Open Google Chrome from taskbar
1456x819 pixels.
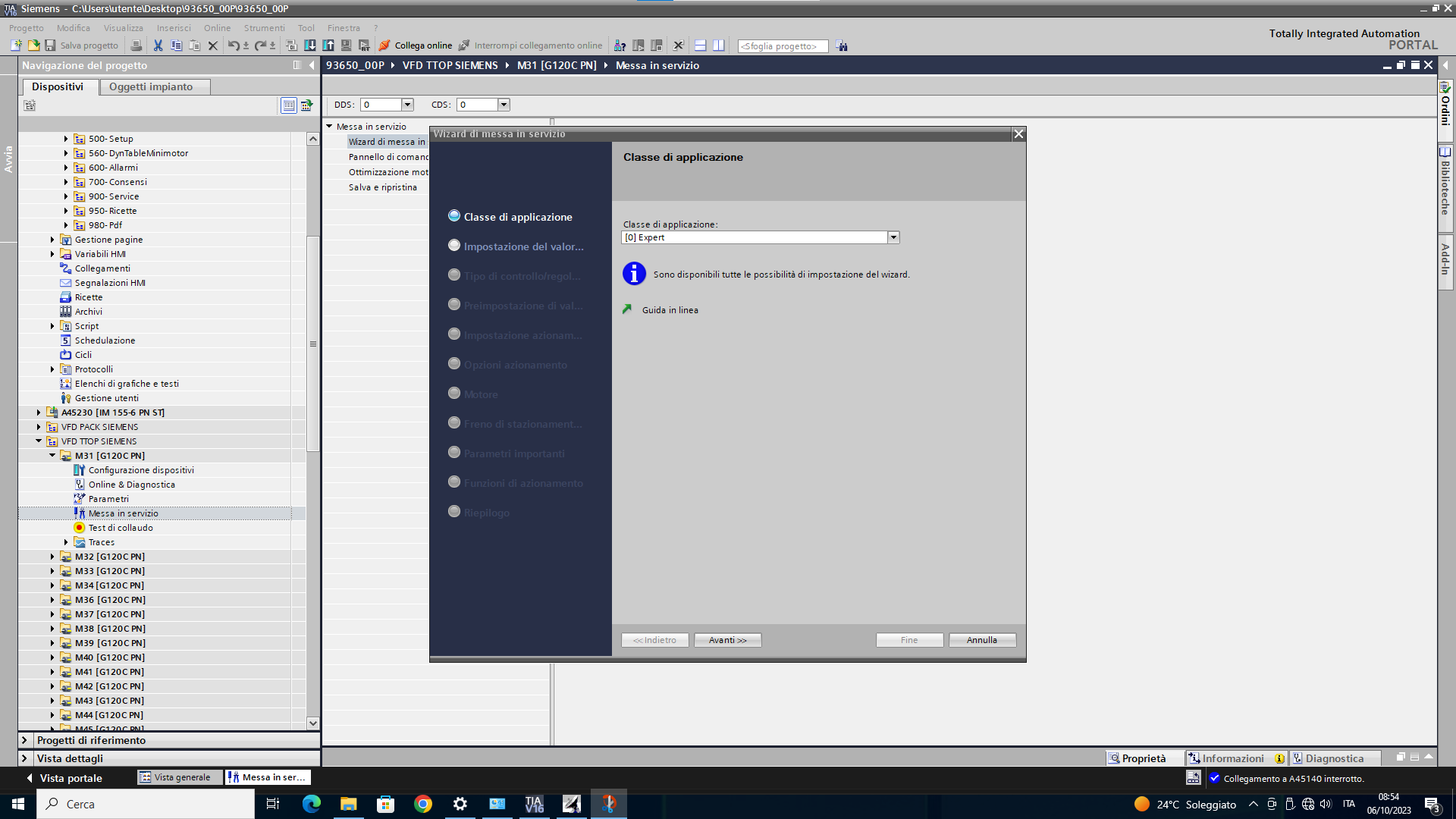[x=423, y=804]
